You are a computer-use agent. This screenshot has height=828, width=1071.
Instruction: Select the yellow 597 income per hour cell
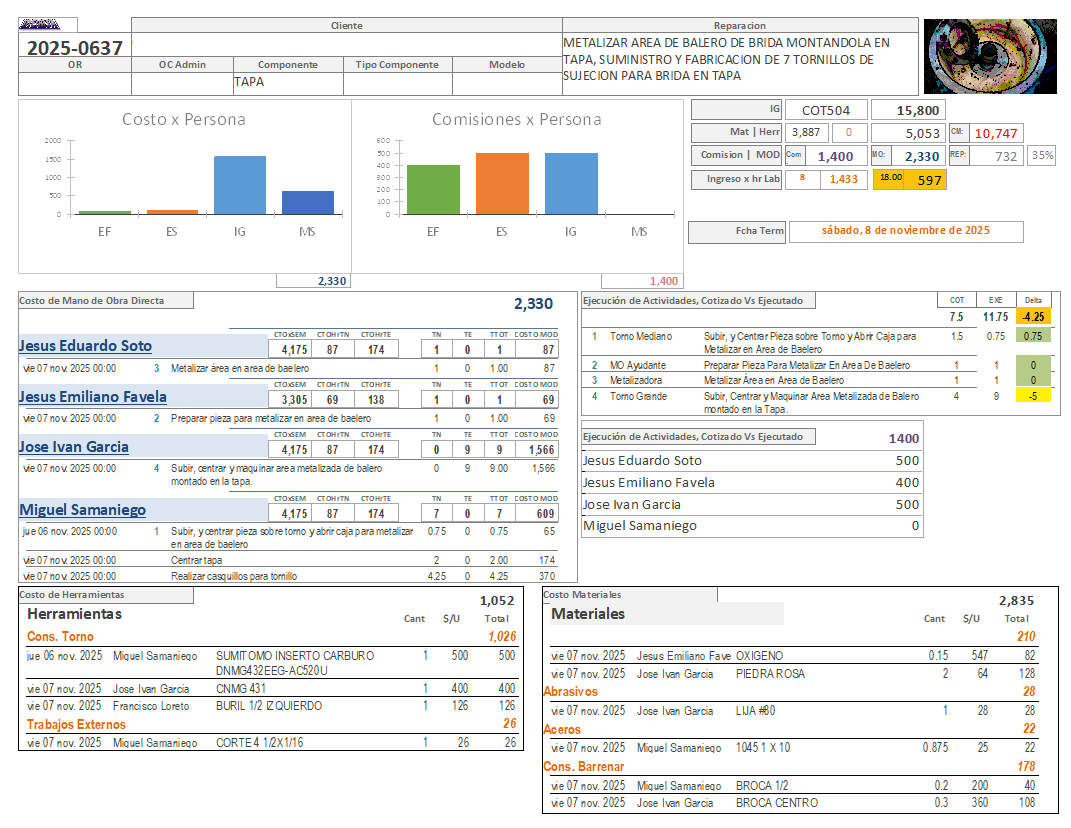[x=929, y=180]
